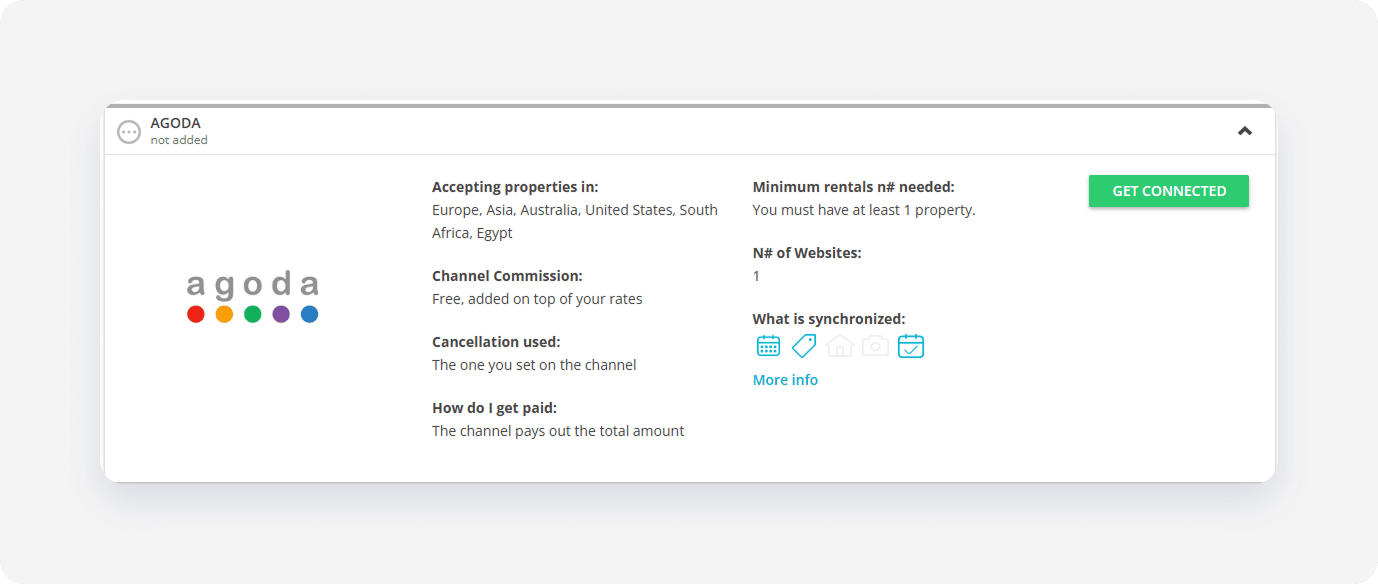
Task: Click the orange dot in Agoda logo
Action: pos(224,314)
